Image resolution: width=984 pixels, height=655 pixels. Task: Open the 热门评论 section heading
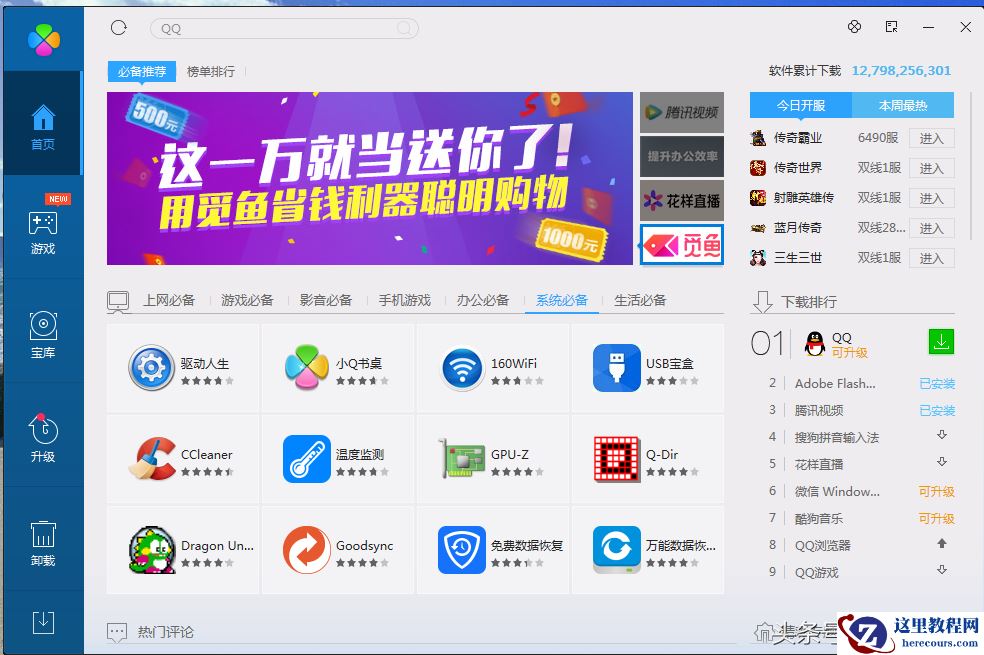(166, 632)
